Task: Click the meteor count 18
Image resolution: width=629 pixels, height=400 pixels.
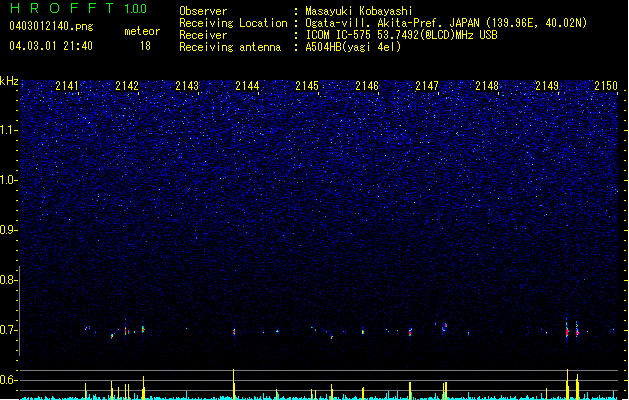Action: 145,46
